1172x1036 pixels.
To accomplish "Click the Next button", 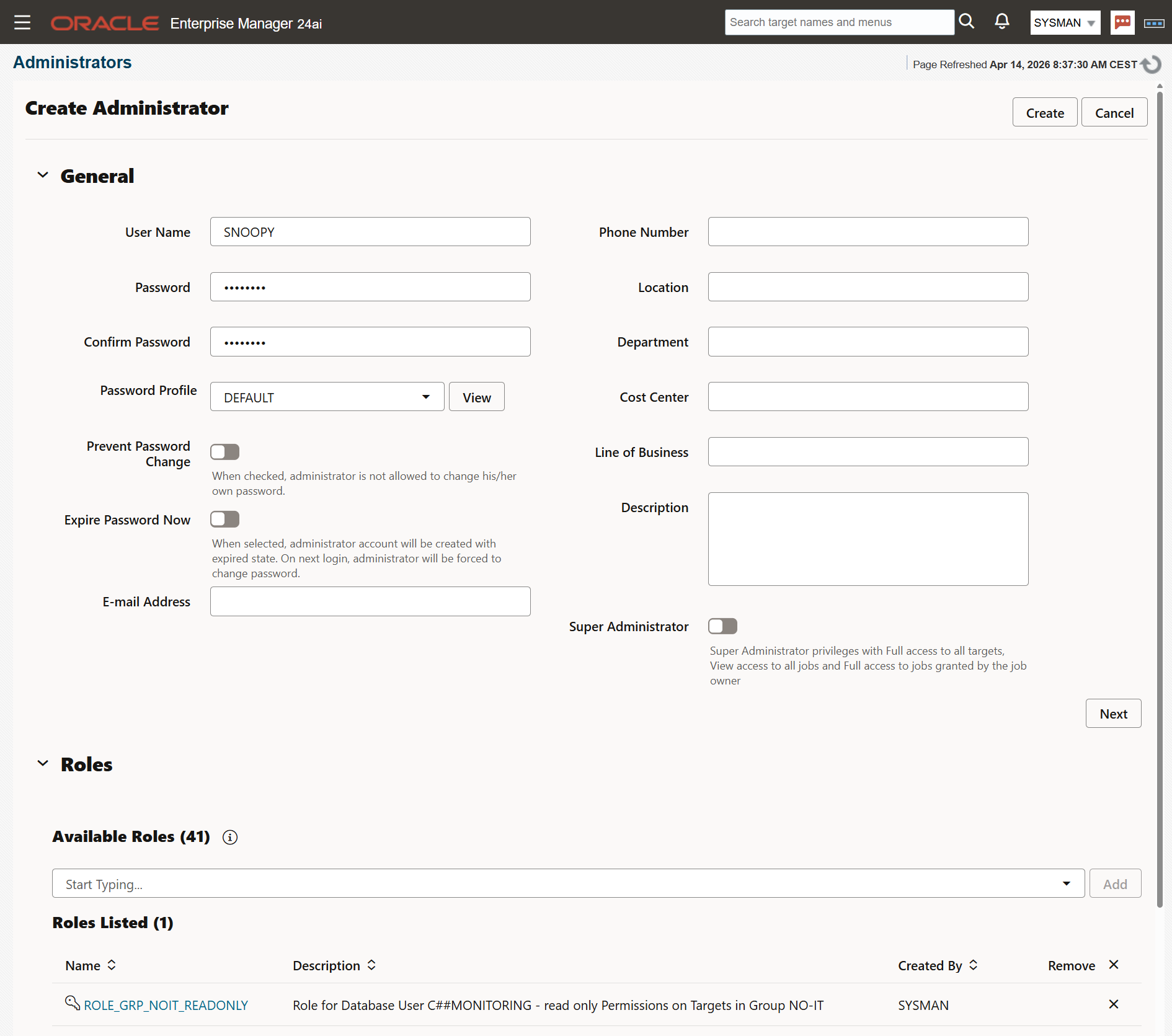I will click(x=1113, y=714).
